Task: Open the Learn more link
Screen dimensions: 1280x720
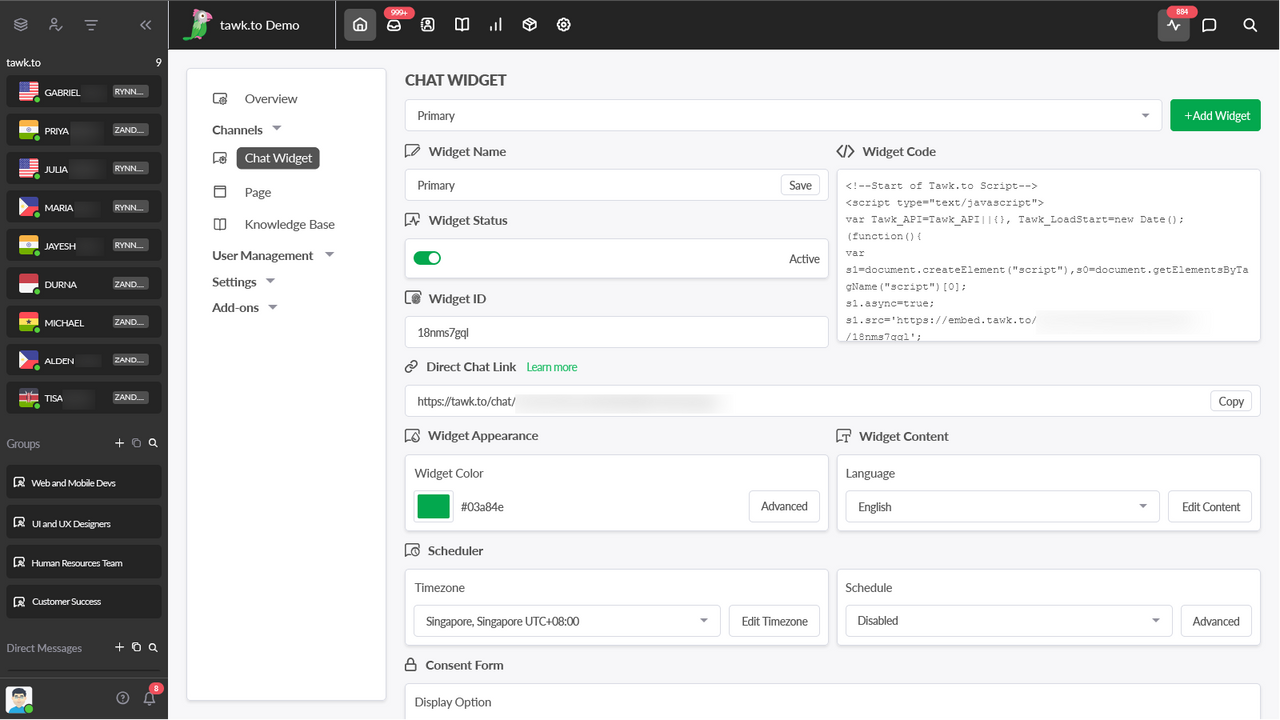Action: [551, 366]
